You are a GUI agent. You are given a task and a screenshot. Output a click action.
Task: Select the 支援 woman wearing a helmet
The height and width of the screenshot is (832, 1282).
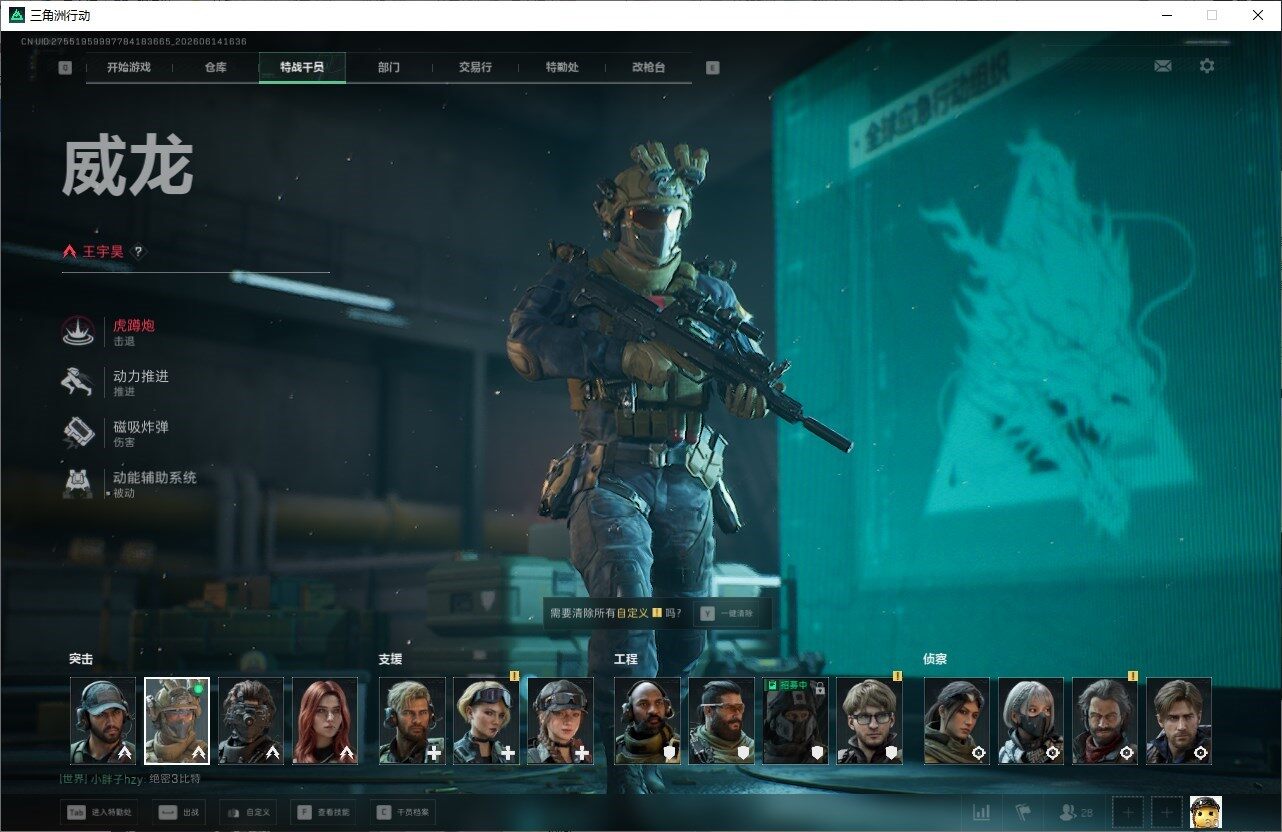click(560, 721)
